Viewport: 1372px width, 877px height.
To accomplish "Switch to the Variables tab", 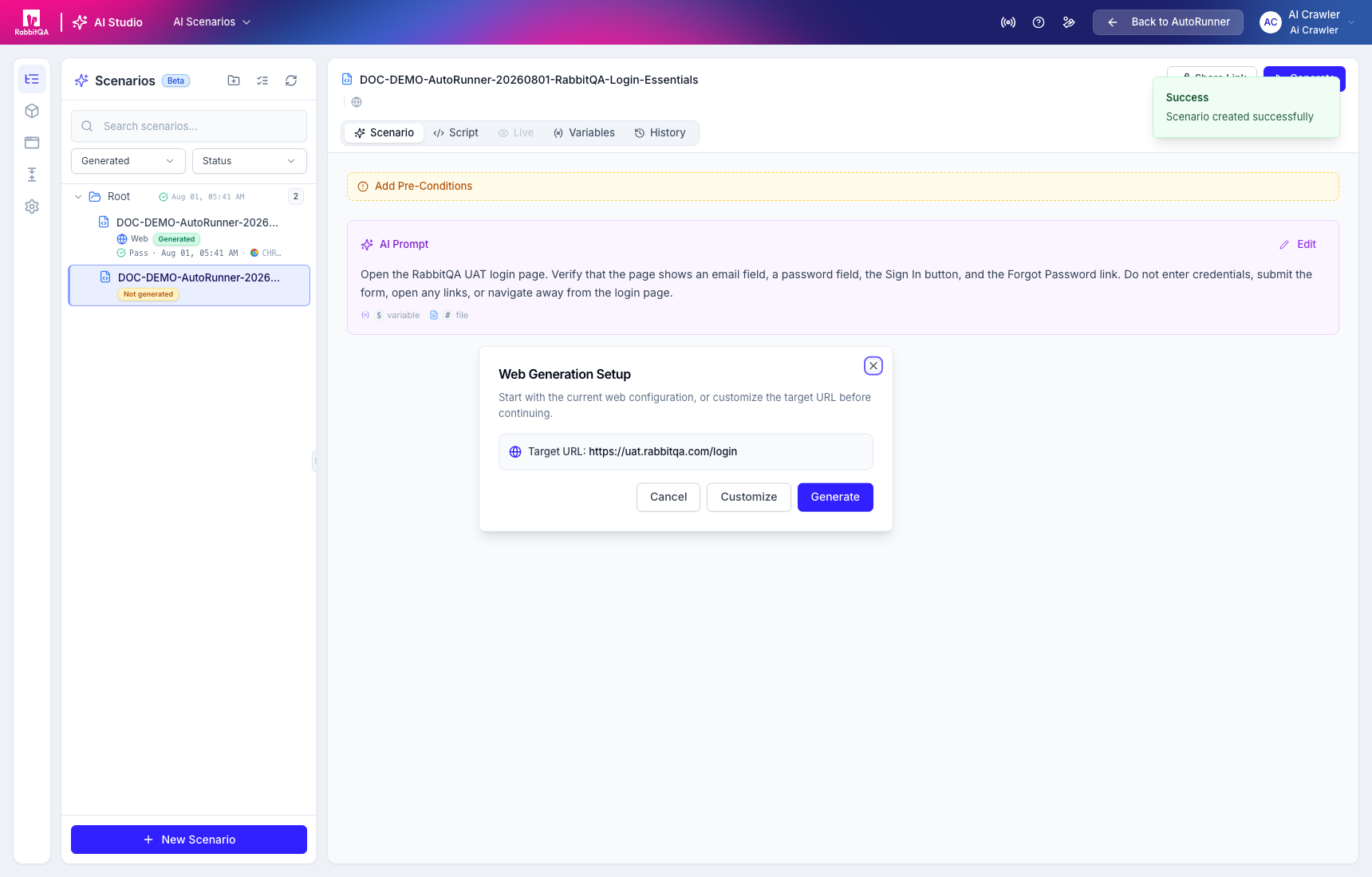I will tap(584, 133).
